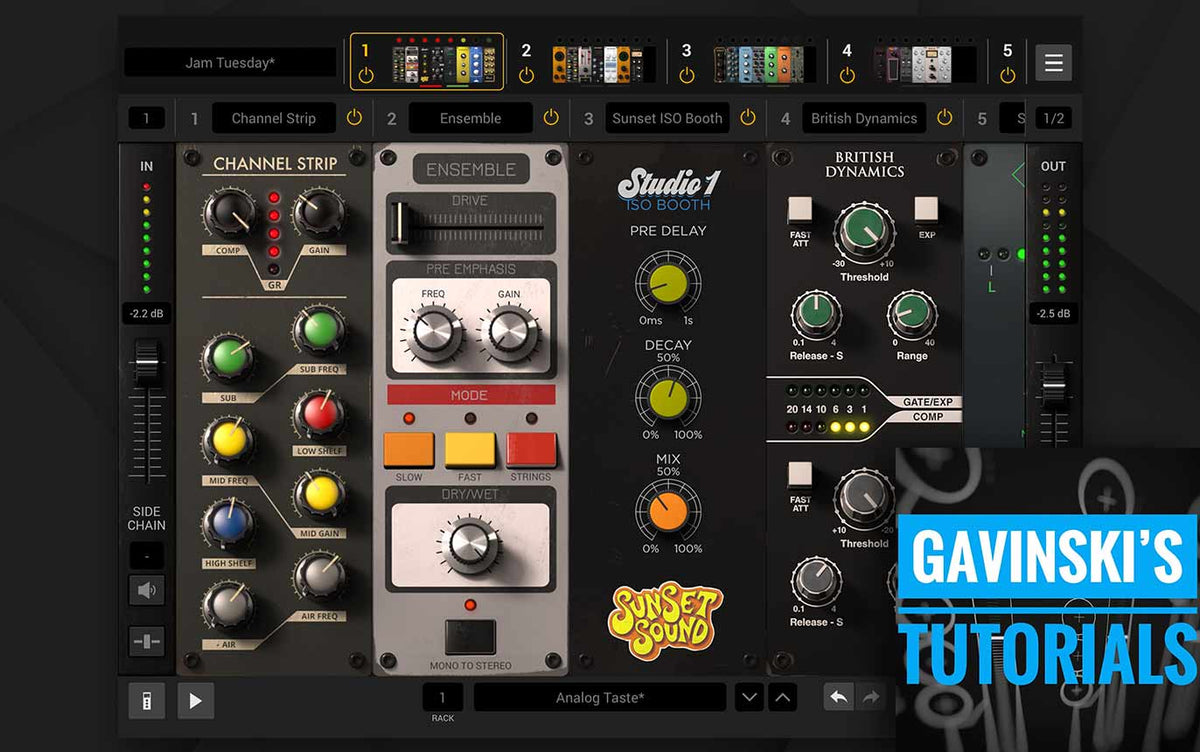1200x752 pixels.
Task: Click the orange MIX knob
Action: pyautogui.click(x=668, y=511)
